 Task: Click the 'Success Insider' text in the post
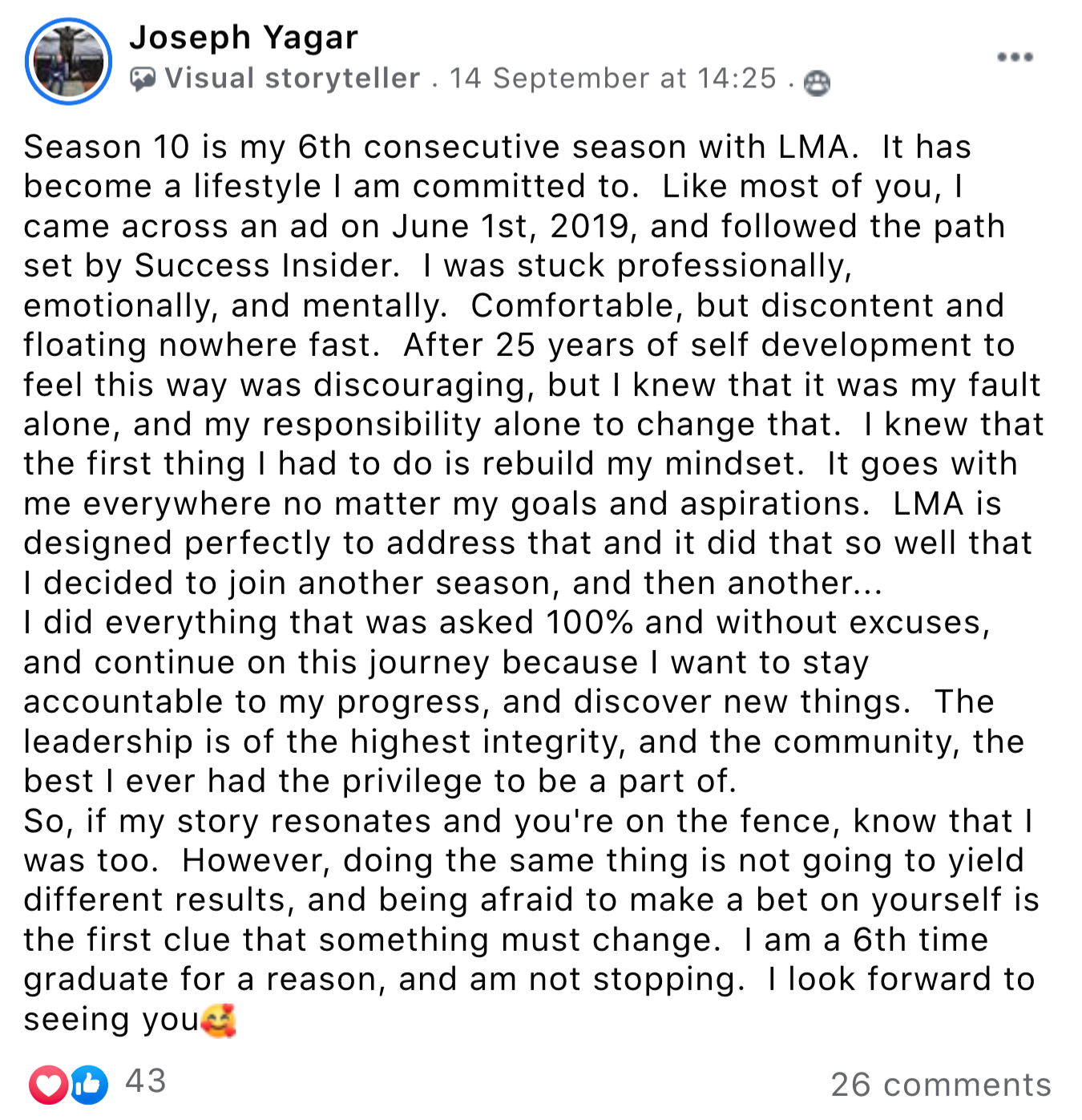pos(266,266)
